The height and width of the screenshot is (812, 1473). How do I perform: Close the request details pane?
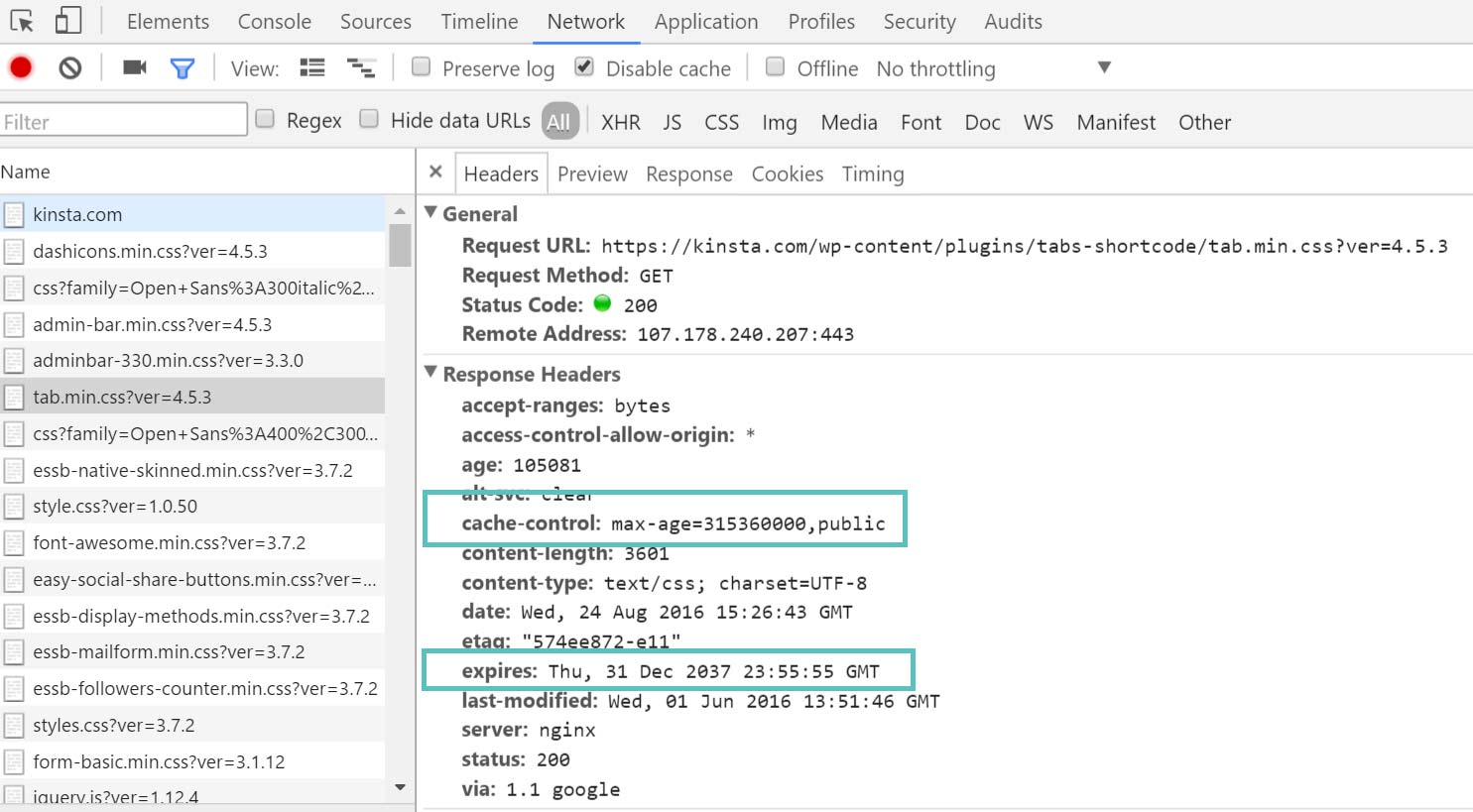pyautogui.click(x=435, y=173)
